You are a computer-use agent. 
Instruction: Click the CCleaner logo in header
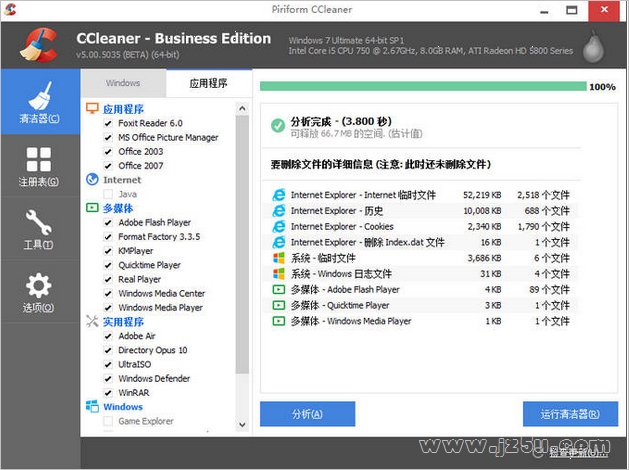pyautogui.click(x=39, y=45)
